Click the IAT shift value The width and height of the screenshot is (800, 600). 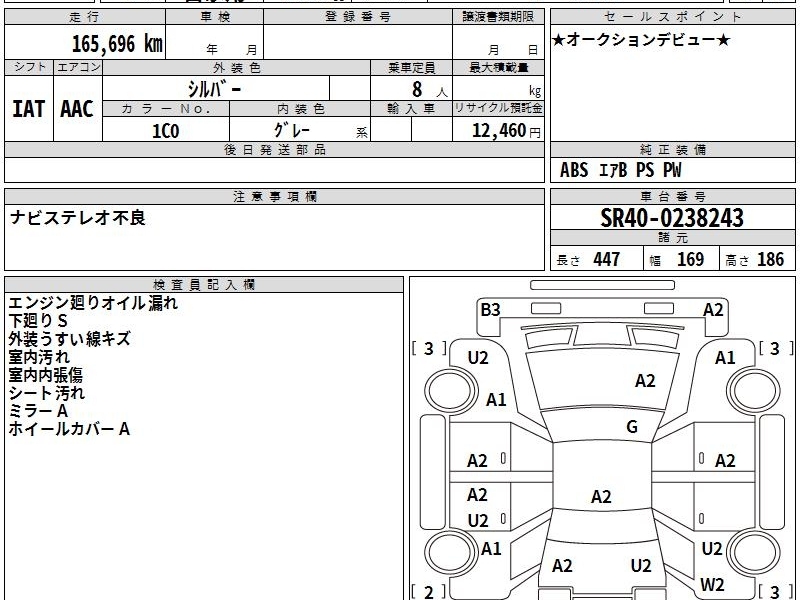29,109
